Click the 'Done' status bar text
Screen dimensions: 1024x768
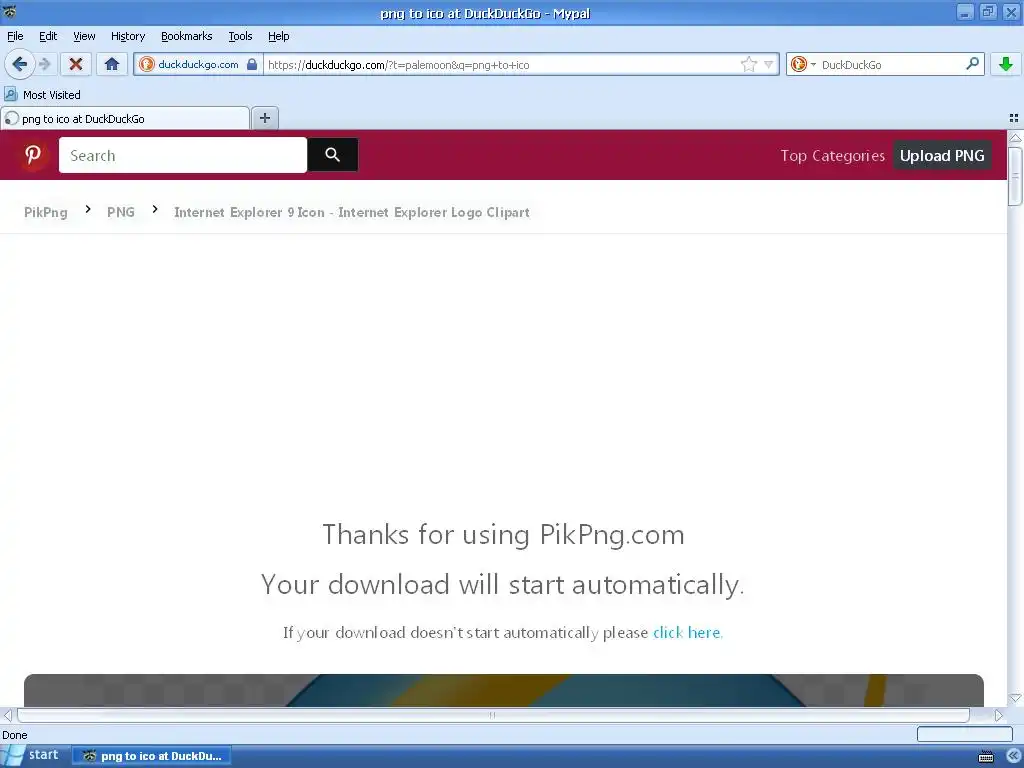(14, 735)
